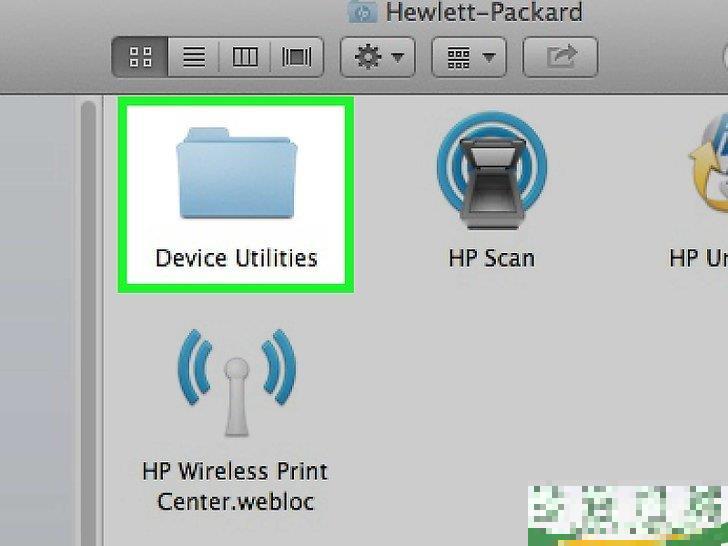Switch Finder to list view
Image resolution: width=728 pixels, height=546 pixels.
click(194, 57)
